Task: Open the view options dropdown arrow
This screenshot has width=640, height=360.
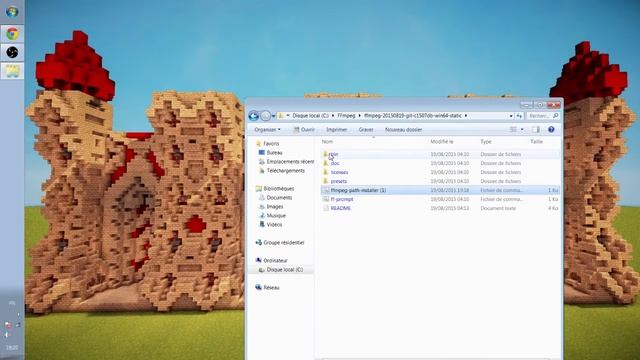Action: tap(522, 130)
